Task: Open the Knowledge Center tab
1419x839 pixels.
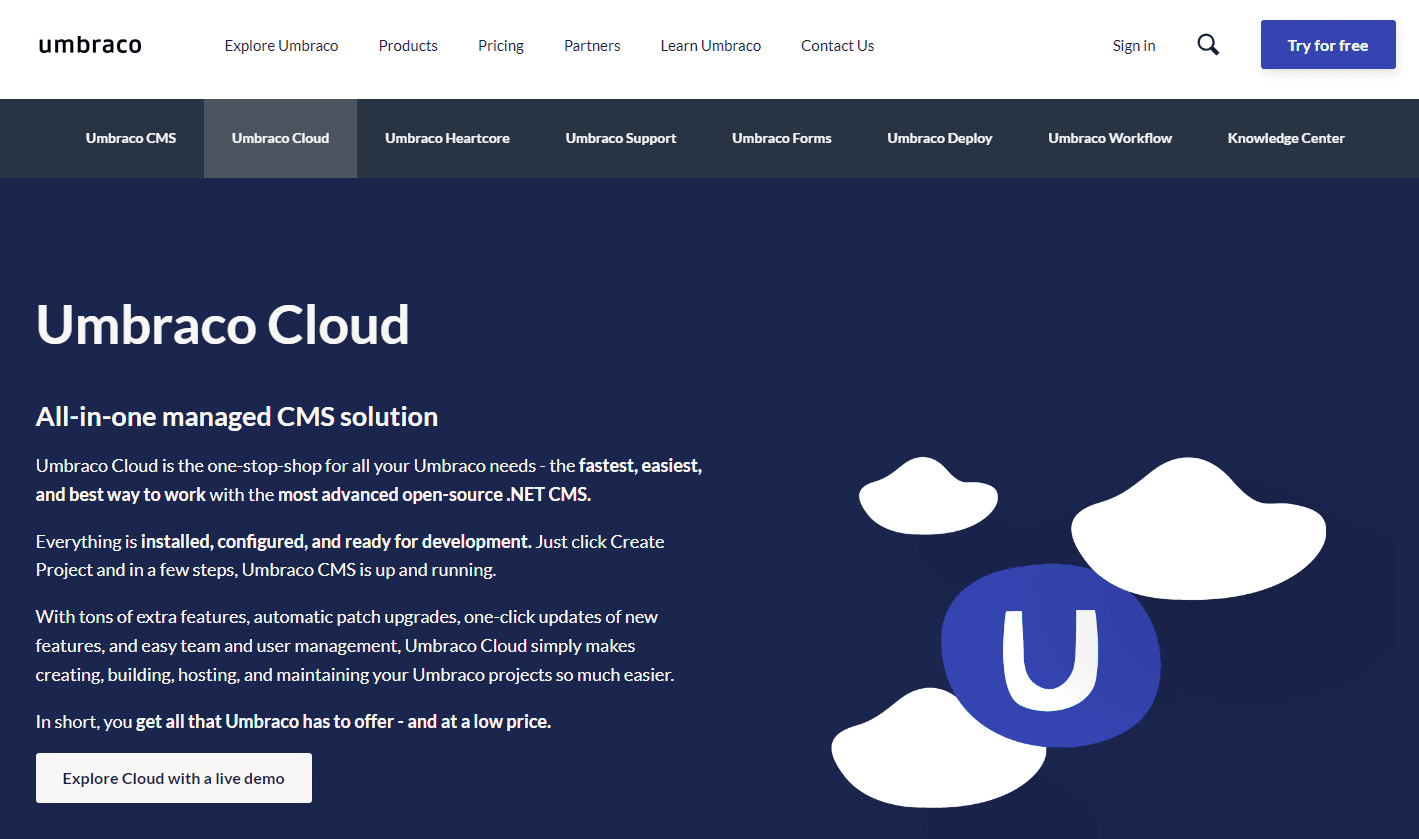Action: 1286,138
